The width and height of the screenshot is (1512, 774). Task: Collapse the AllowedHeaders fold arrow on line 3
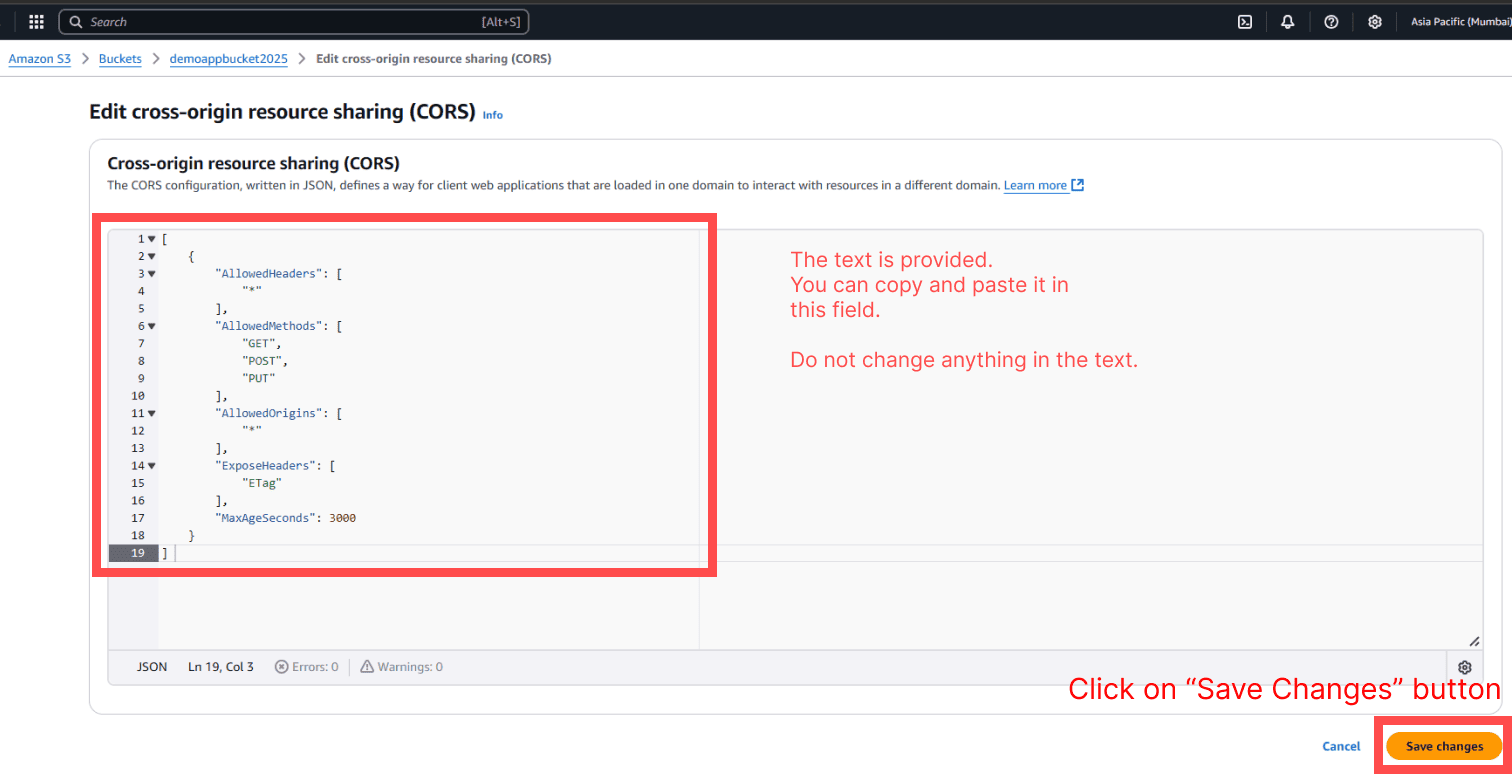[152, 273]
